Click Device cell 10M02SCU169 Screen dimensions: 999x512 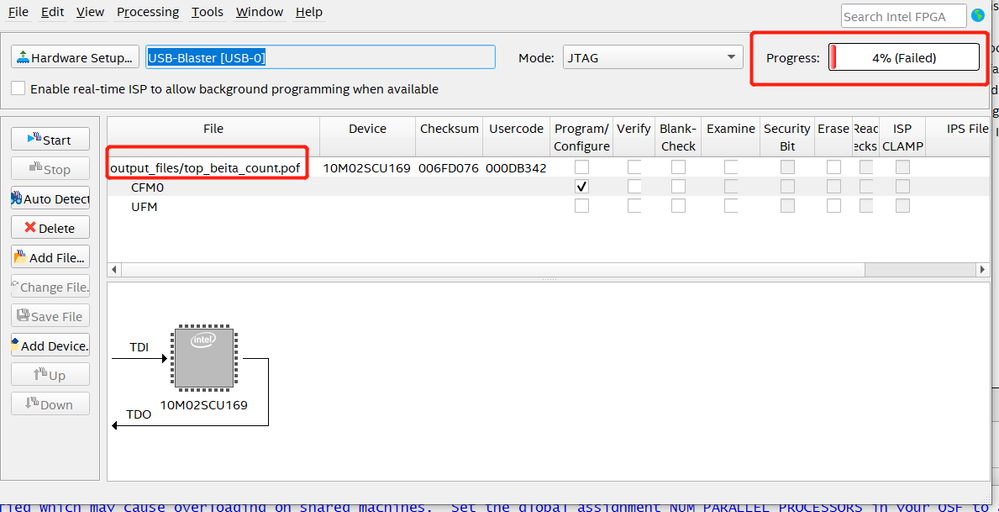click(x=367, y=168)
